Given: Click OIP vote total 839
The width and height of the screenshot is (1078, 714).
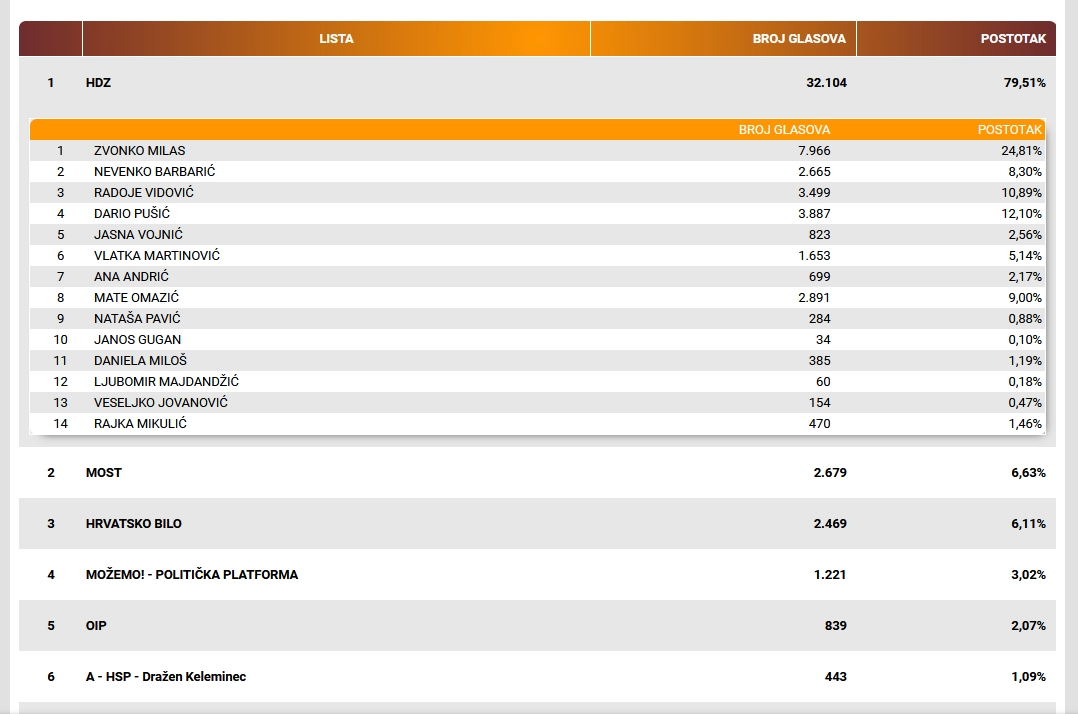Looking at the screenshot, I should 835,625.
